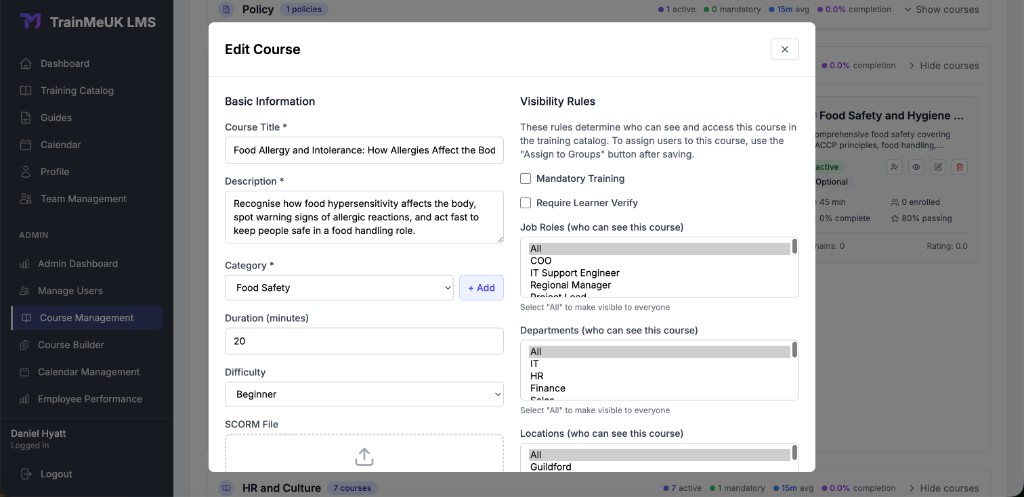This screenshot has width=1024, height=497.
Task: Click the 80% passing star icon
Action: 895,218
